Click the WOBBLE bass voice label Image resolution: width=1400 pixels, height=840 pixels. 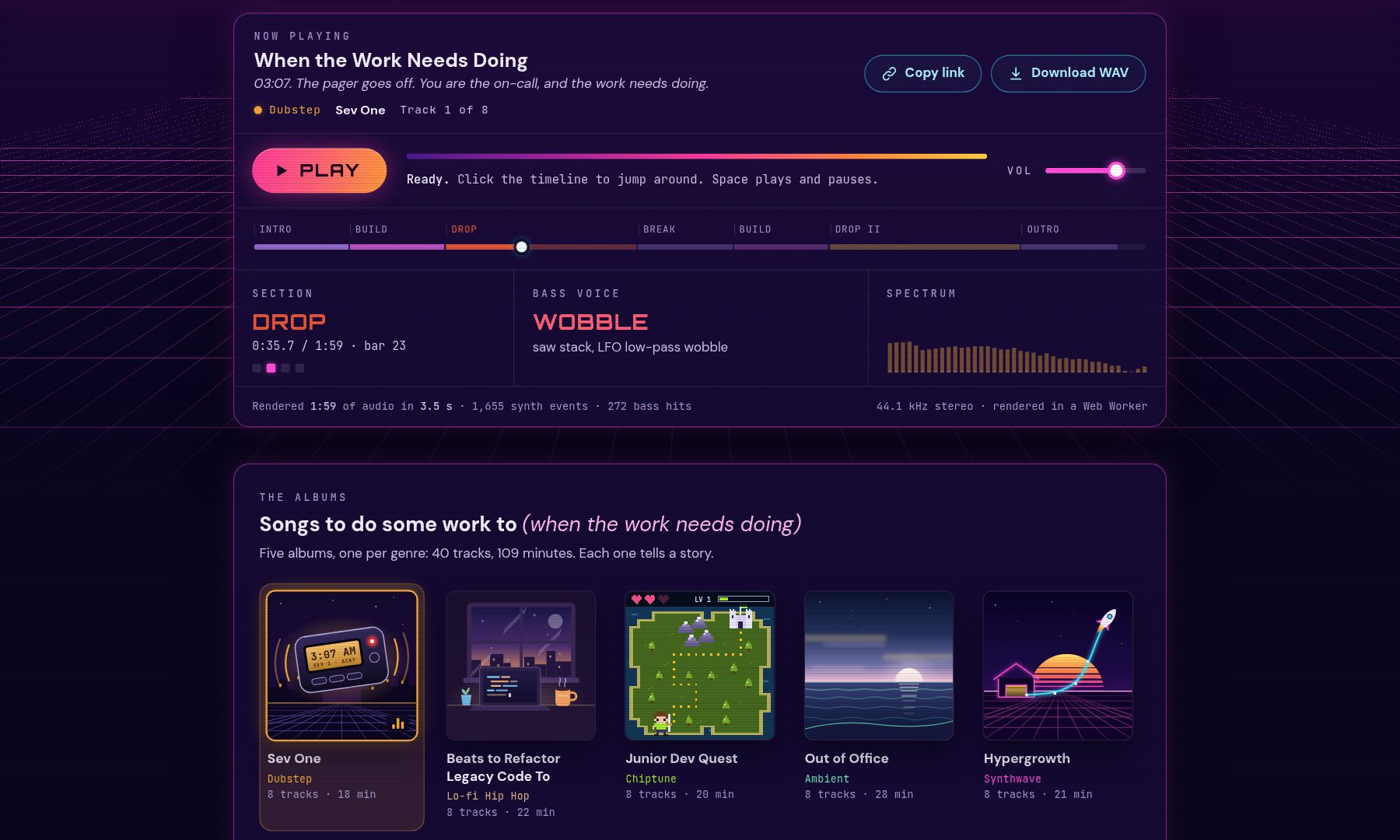click(590, 322)
